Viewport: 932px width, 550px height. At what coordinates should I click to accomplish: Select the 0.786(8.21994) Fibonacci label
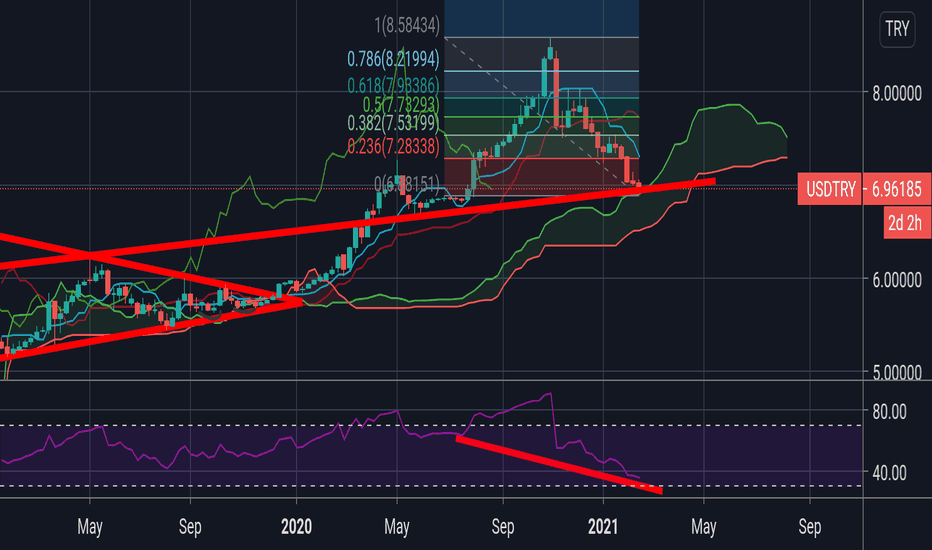pos(393,59)
